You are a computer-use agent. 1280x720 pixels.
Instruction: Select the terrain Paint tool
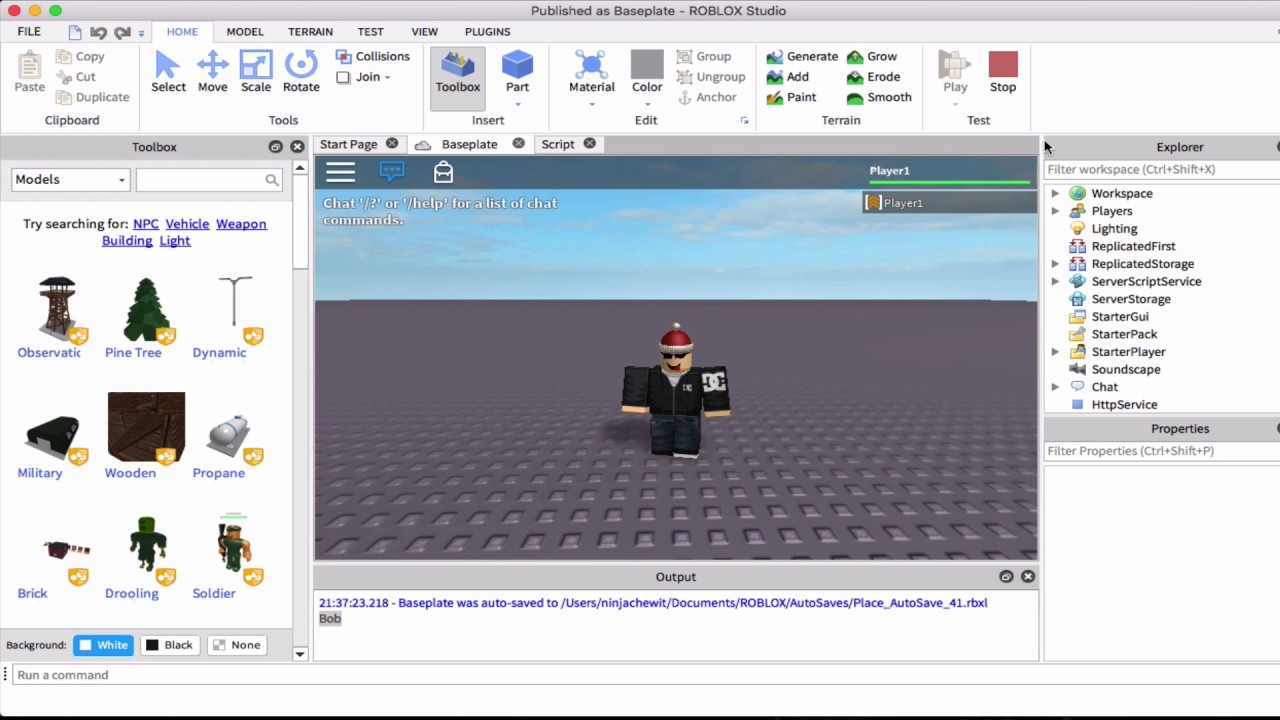point(791,97)
